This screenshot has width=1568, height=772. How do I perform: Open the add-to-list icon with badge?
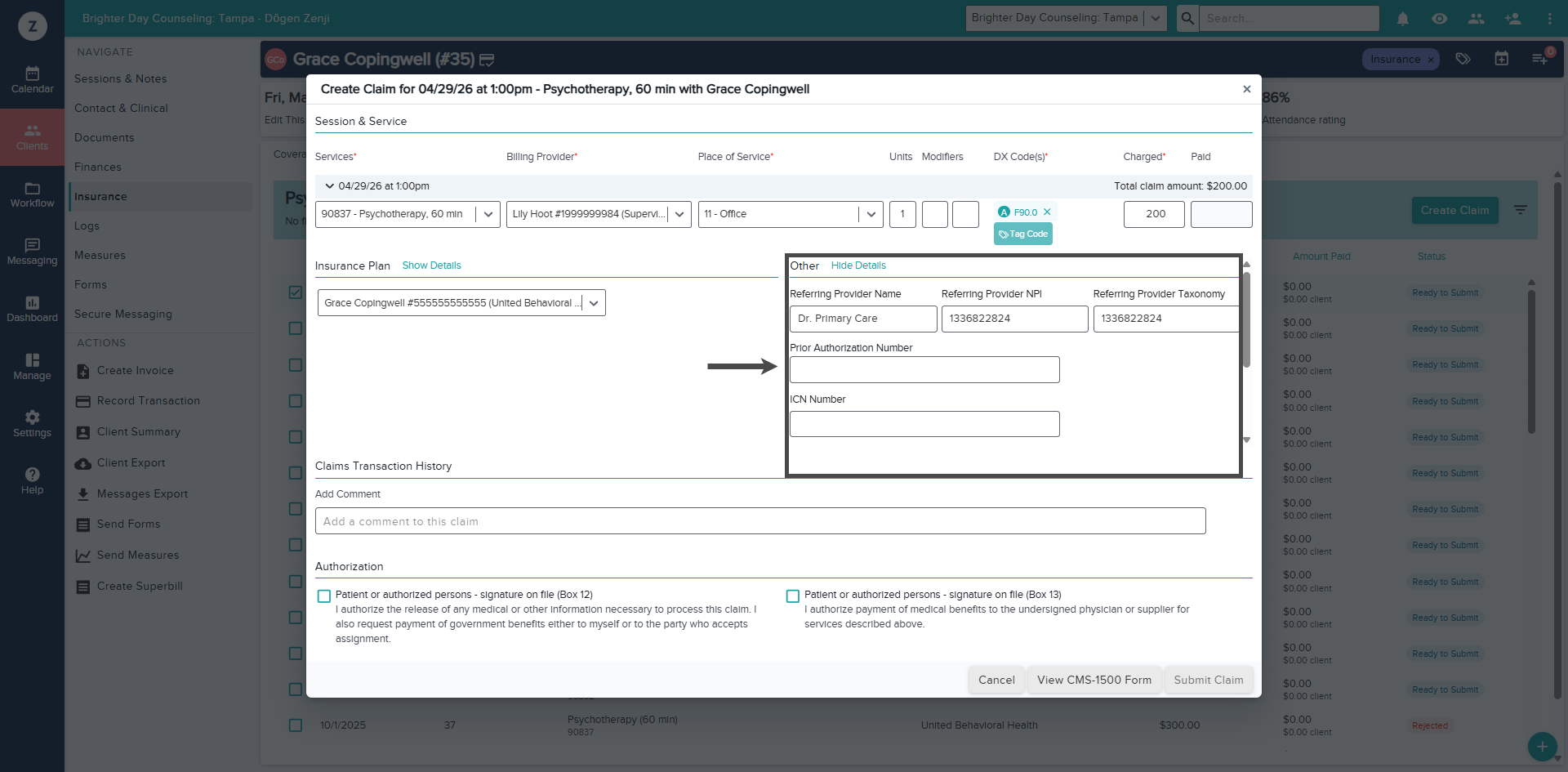click(x=1540, y=59)
